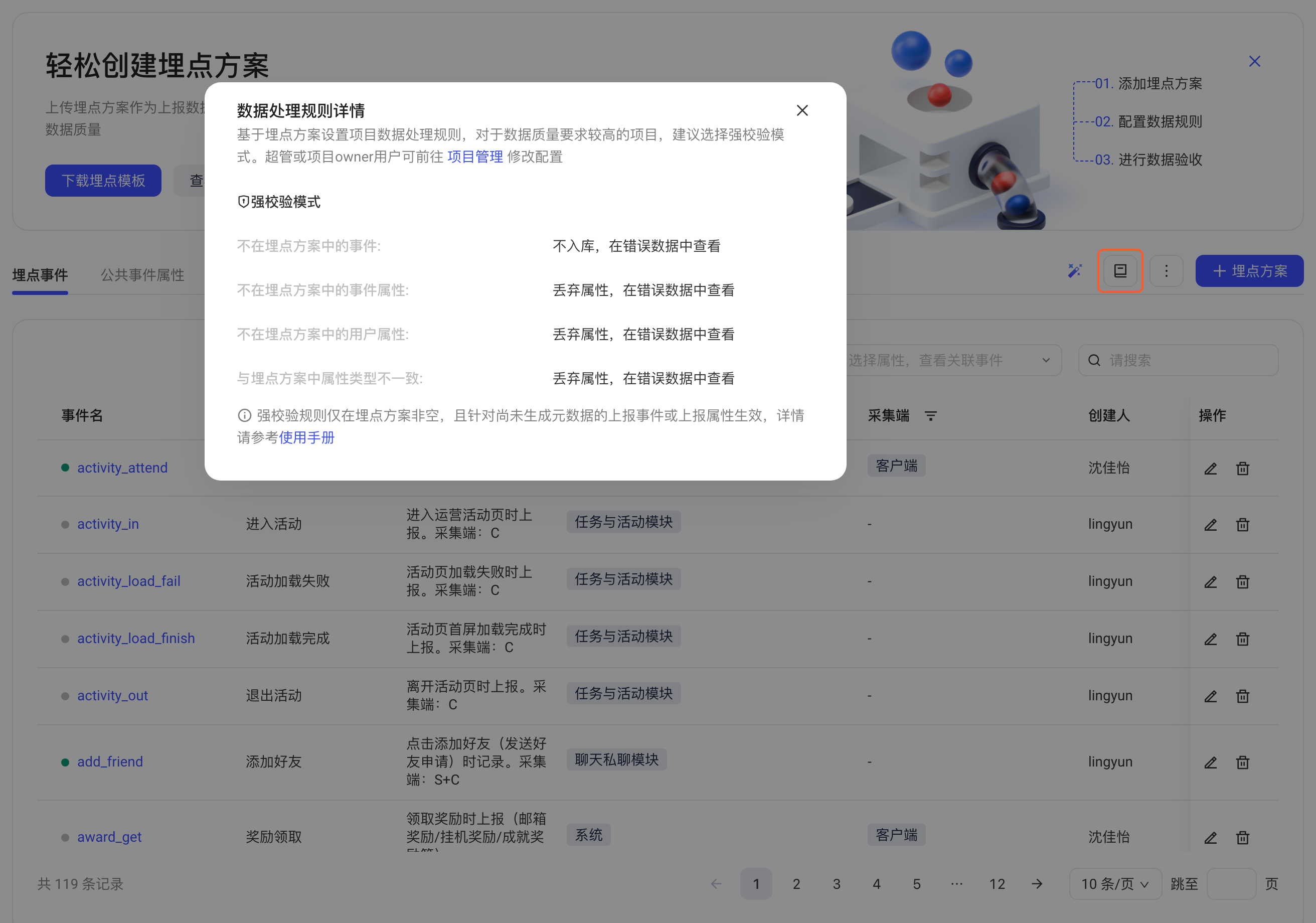Screen dimensions: 1316x923
Task: Open the activity_in event link
Action: click(108, 524)
